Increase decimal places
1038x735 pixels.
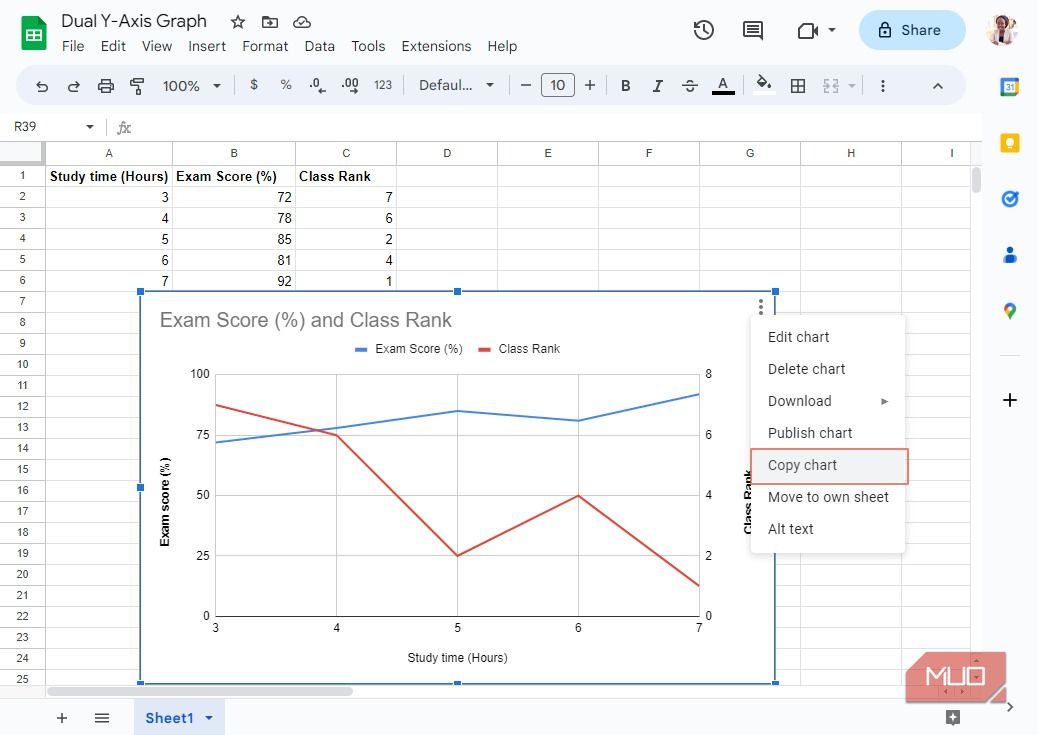click(349, 85)
